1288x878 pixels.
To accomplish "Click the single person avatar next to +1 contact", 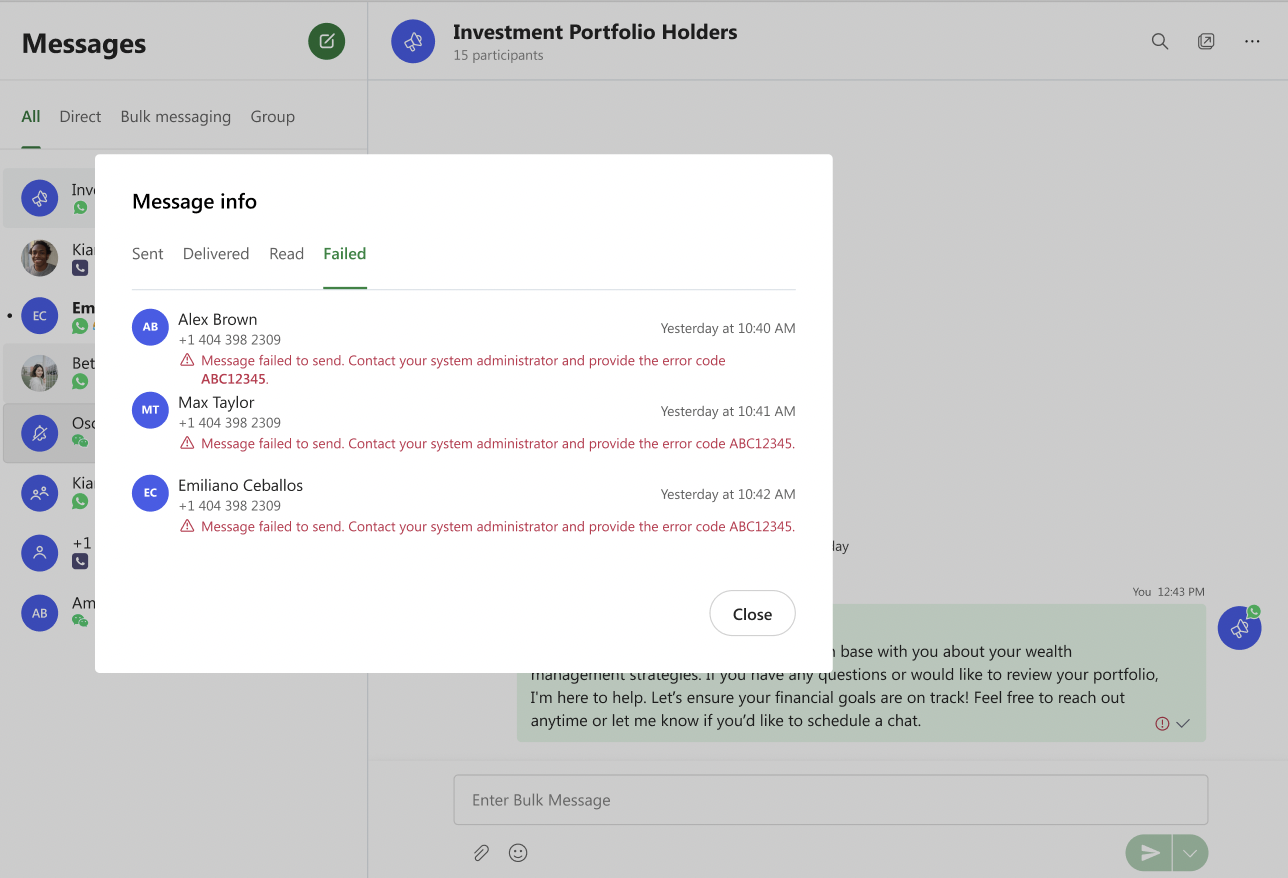I will click(x=39, y=553).
